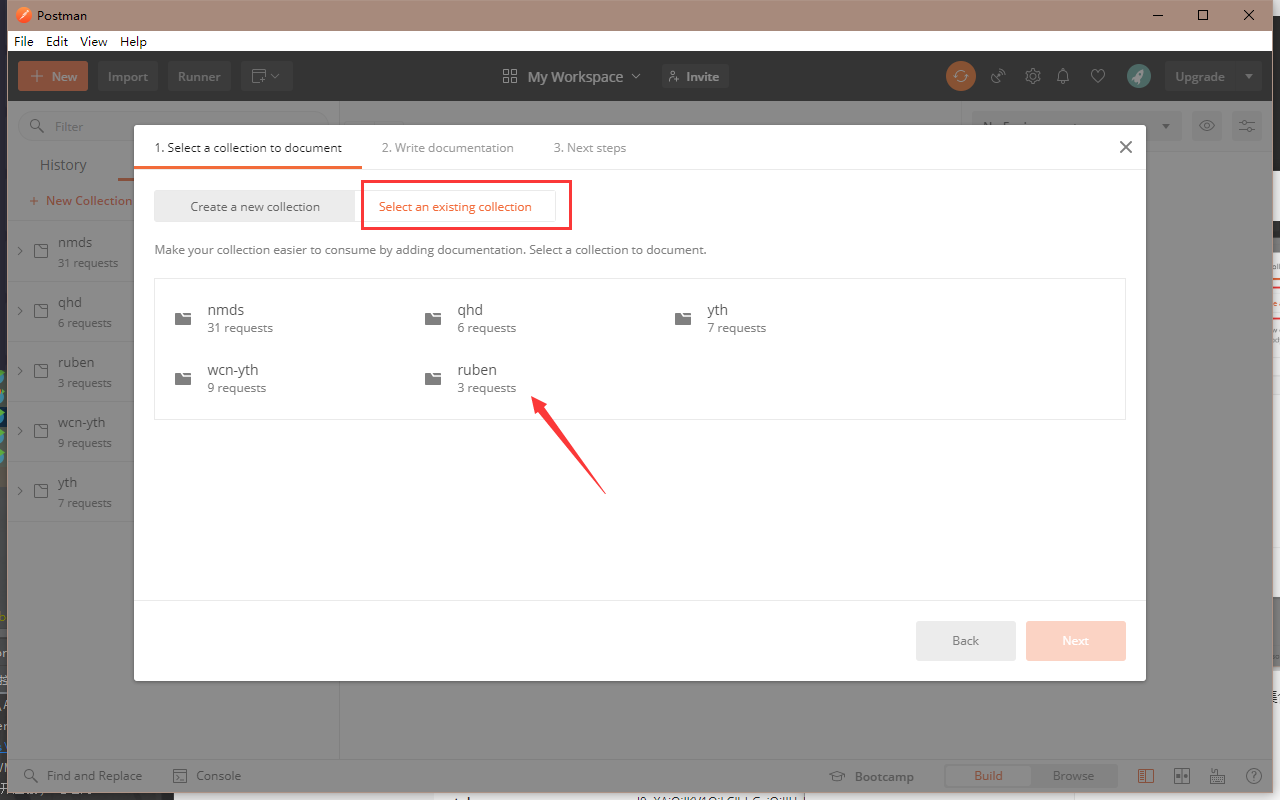
Task: Click the sync status icon in header
Action: coord(961,76)
